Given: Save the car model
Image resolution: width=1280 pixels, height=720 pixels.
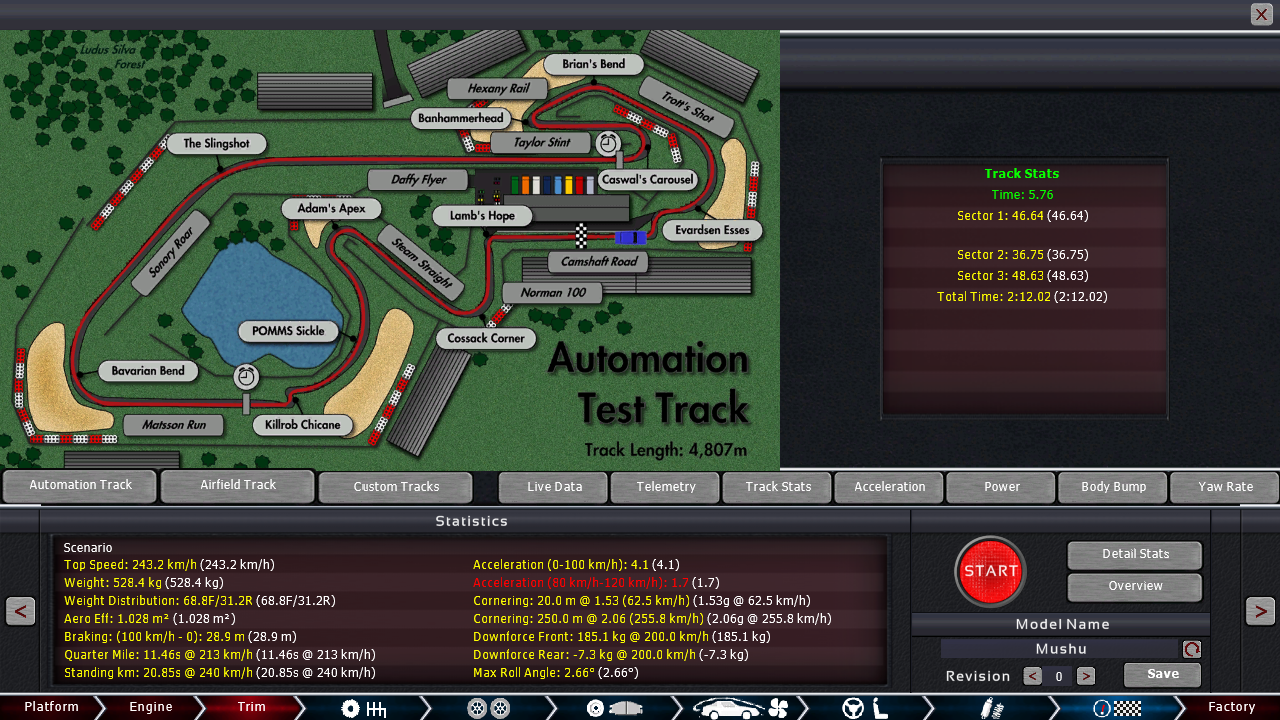Looking at the screenshot, I should pos(1162,674).
